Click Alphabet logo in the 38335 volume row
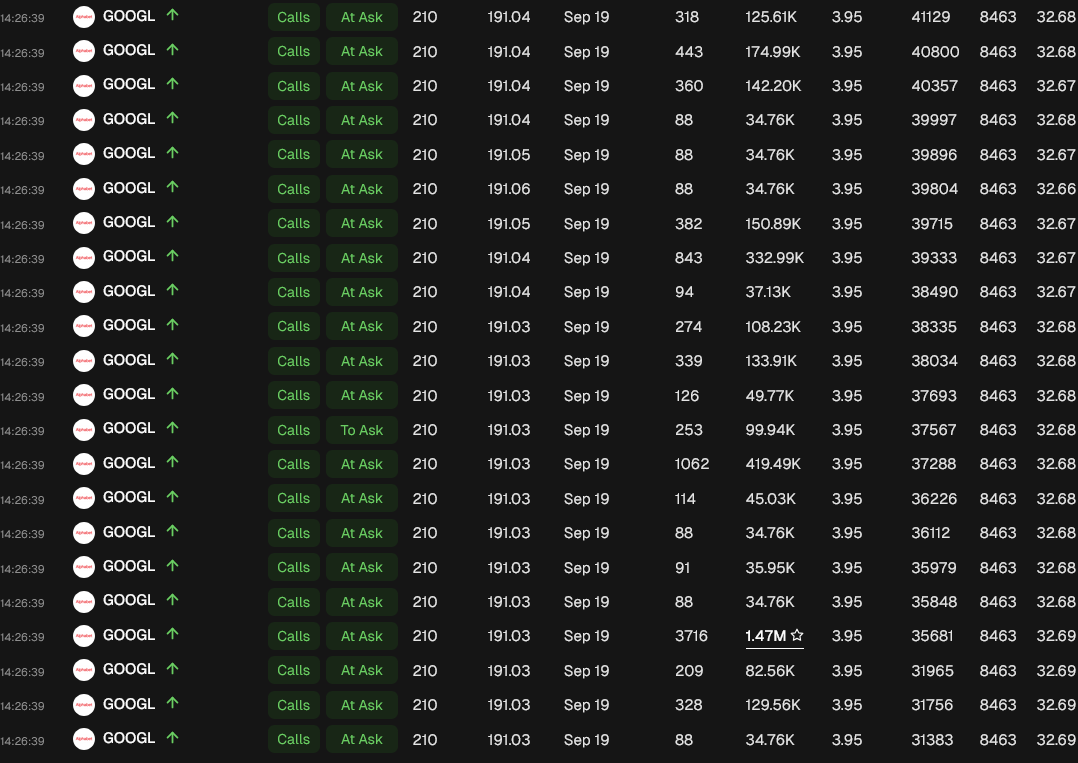This screenshot has height=763, width=1078. click(x=84, y=326)
